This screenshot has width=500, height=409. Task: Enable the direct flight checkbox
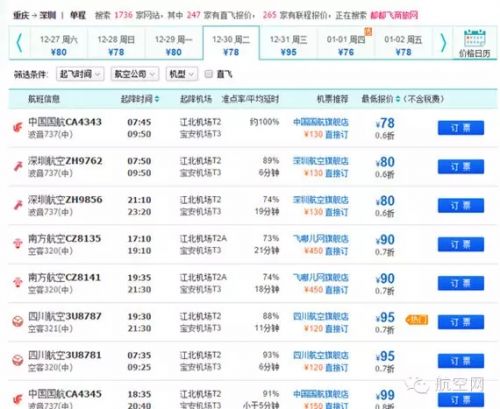[208, 74]
